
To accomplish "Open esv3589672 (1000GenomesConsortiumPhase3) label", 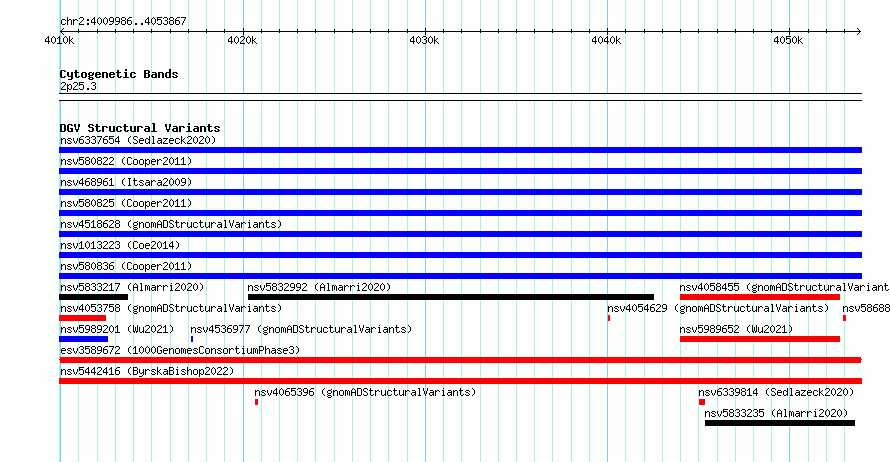I will [180, 350].
